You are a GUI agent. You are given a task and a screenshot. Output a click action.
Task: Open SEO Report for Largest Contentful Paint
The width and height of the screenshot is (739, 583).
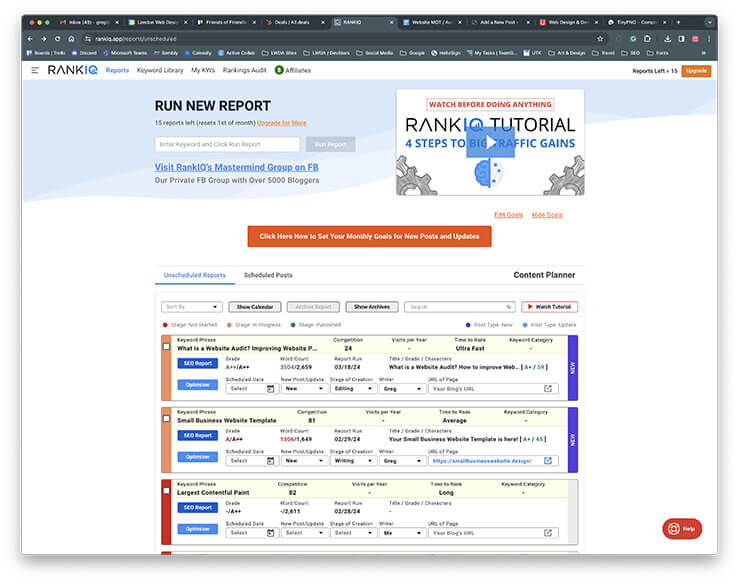pos(197,508)
